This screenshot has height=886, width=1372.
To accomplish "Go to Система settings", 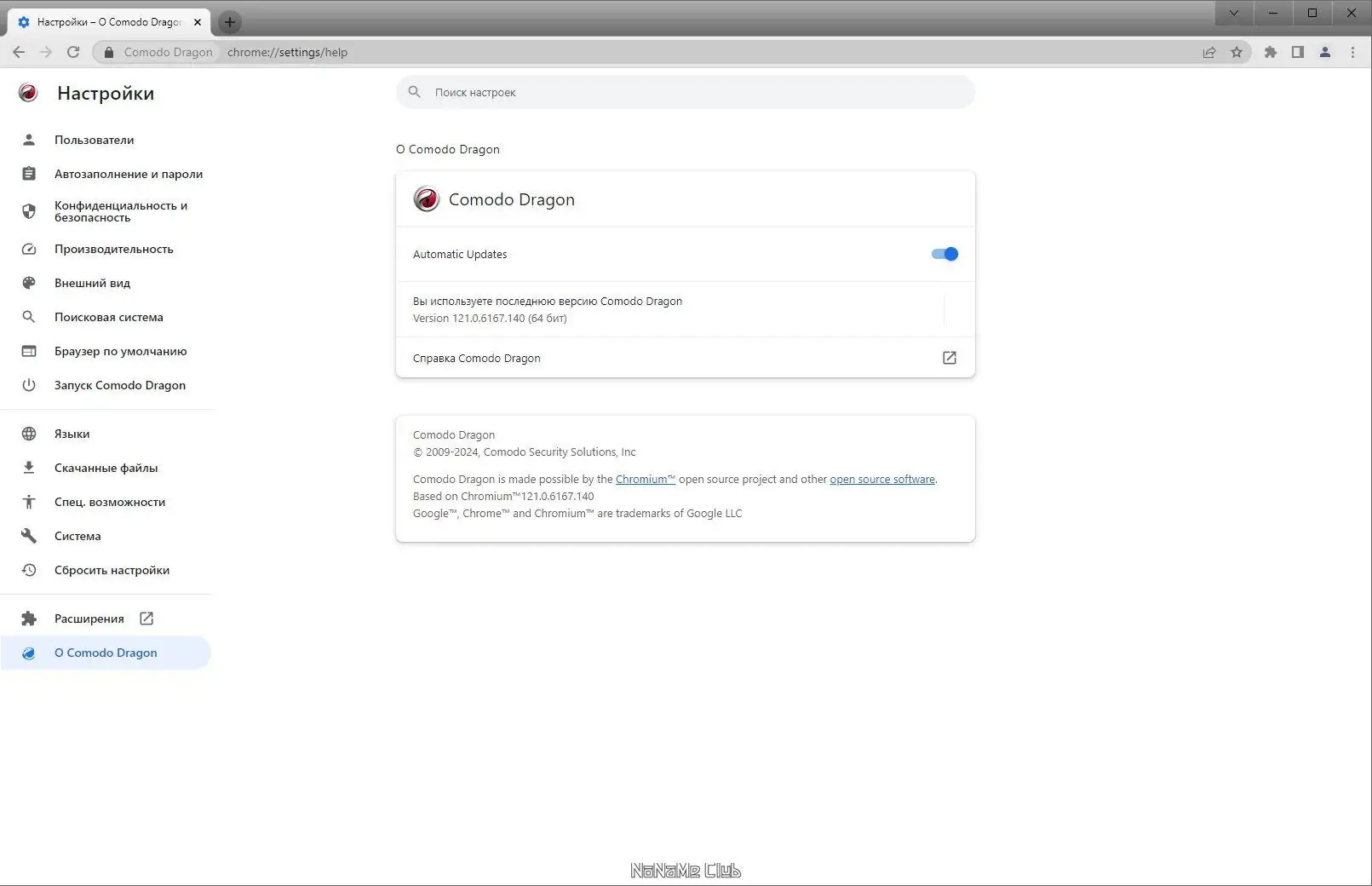I will (106, 536).
